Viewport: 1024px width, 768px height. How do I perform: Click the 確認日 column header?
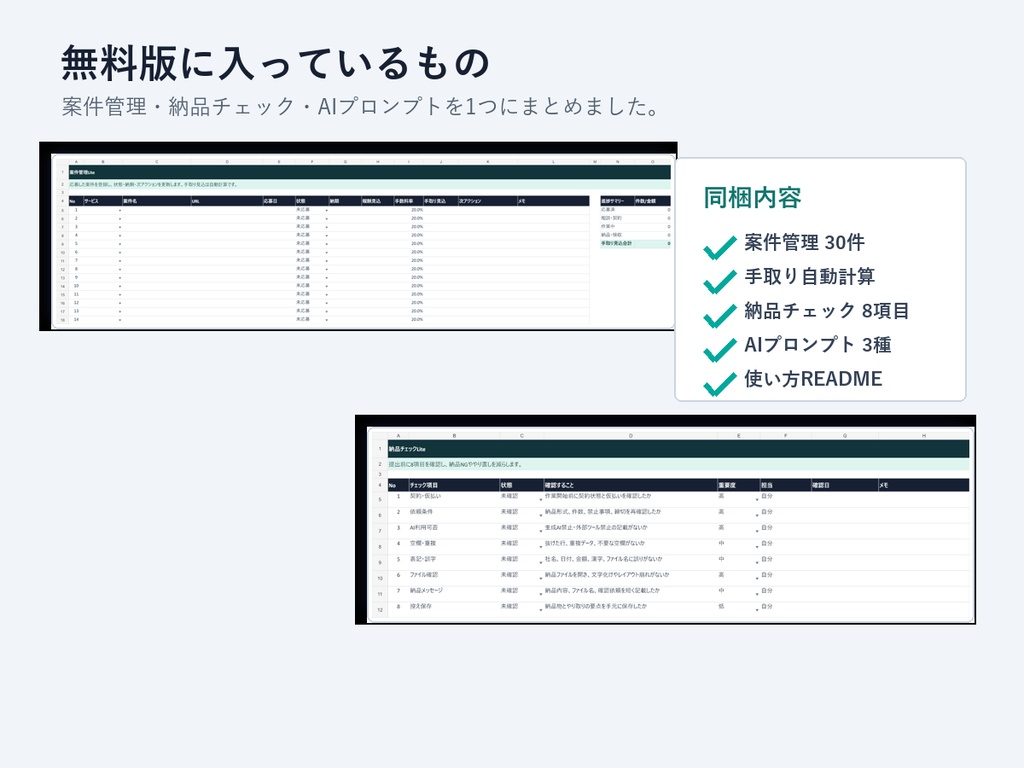tap(844, 485)
